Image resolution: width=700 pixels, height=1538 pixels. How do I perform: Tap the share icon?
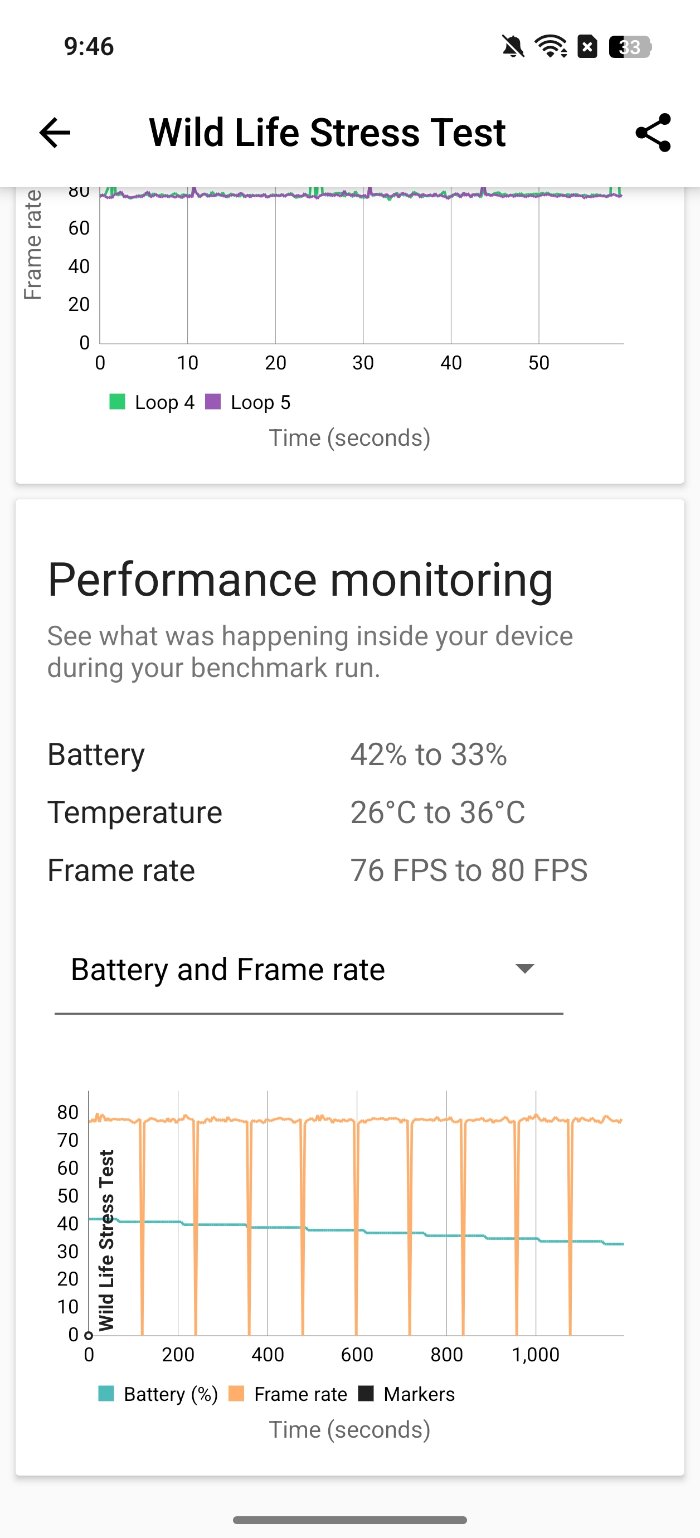pyautogui.click(x=652, y=133)
